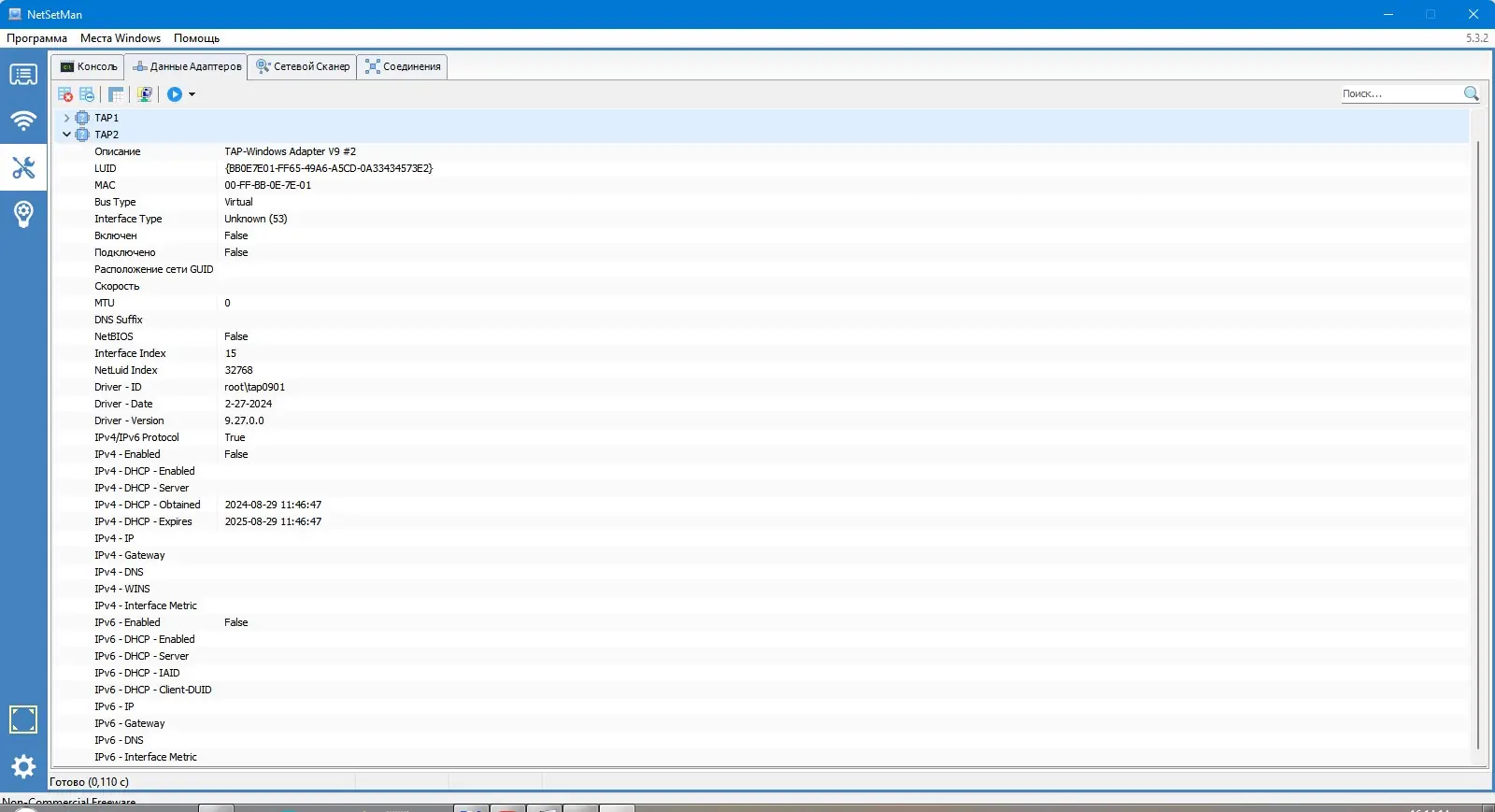Viewport: 1495px width, 812px height.
Task: Collapse the TAP2 adapter node
Action: tap(66, 135)
